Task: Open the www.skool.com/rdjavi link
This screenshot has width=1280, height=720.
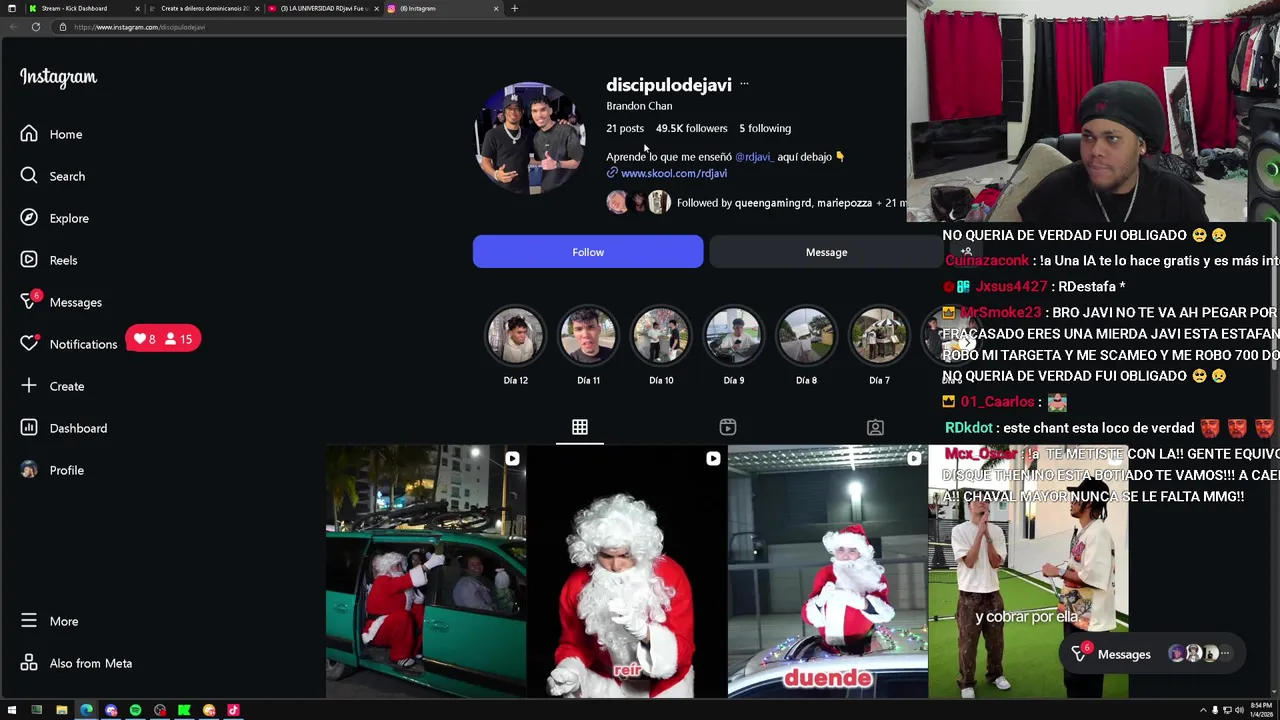Action: coord(674,173)
